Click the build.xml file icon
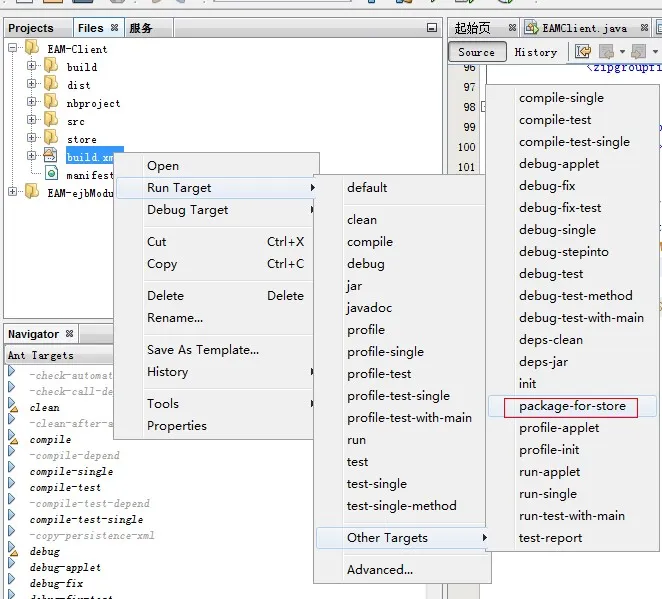662x599 pixels. pos(51,156)
